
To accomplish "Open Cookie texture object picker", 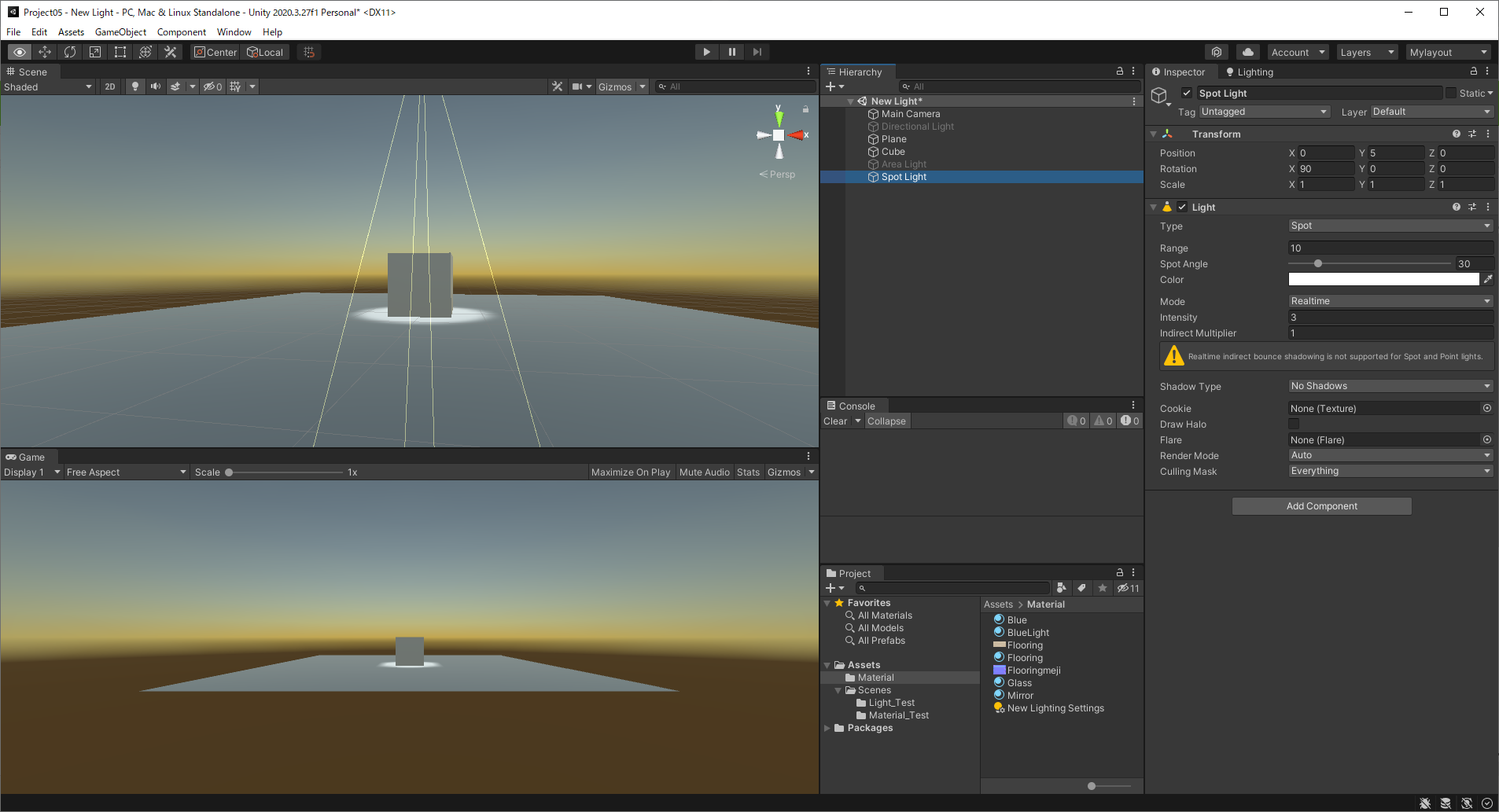I will coord(1487,408).
